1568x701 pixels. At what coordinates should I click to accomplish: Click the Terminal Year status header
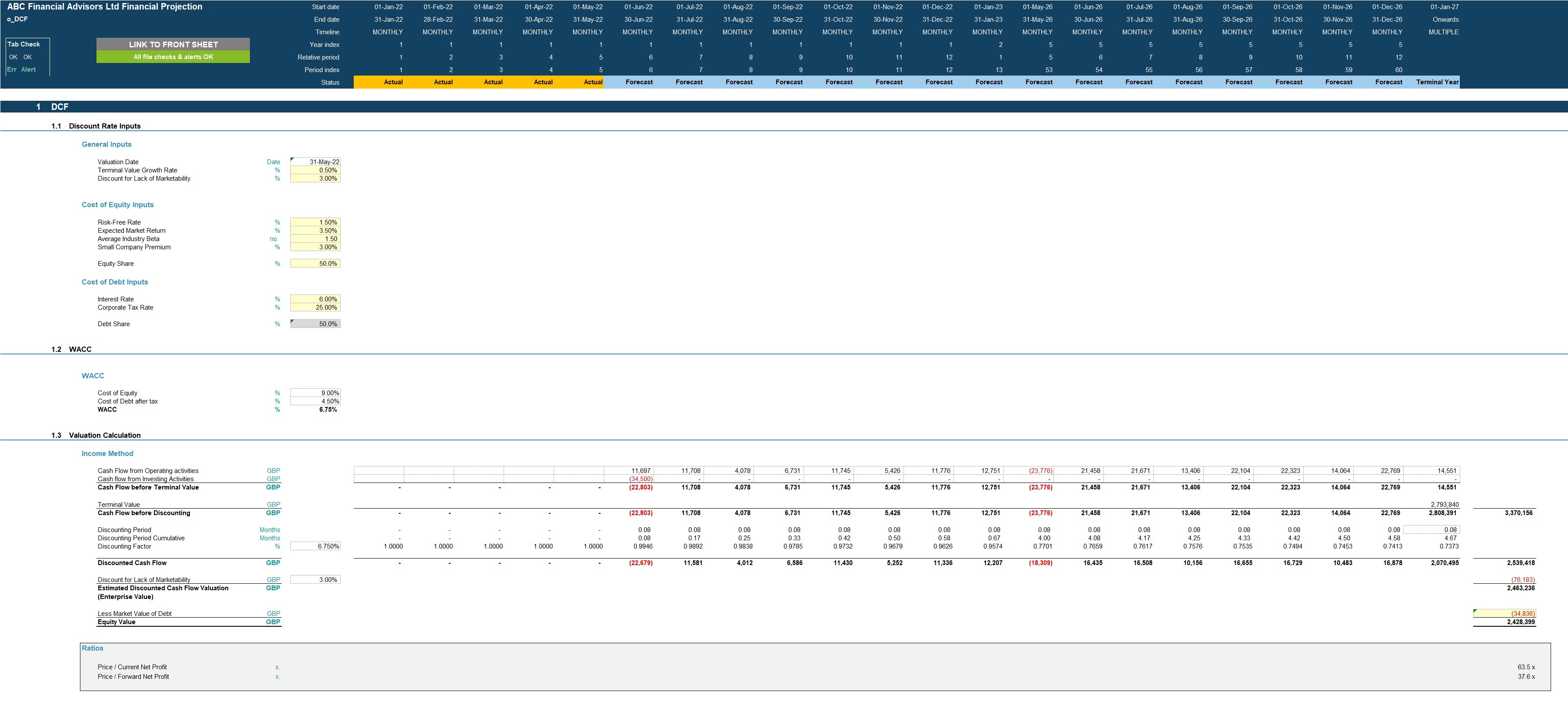(x=1437, y=82)
